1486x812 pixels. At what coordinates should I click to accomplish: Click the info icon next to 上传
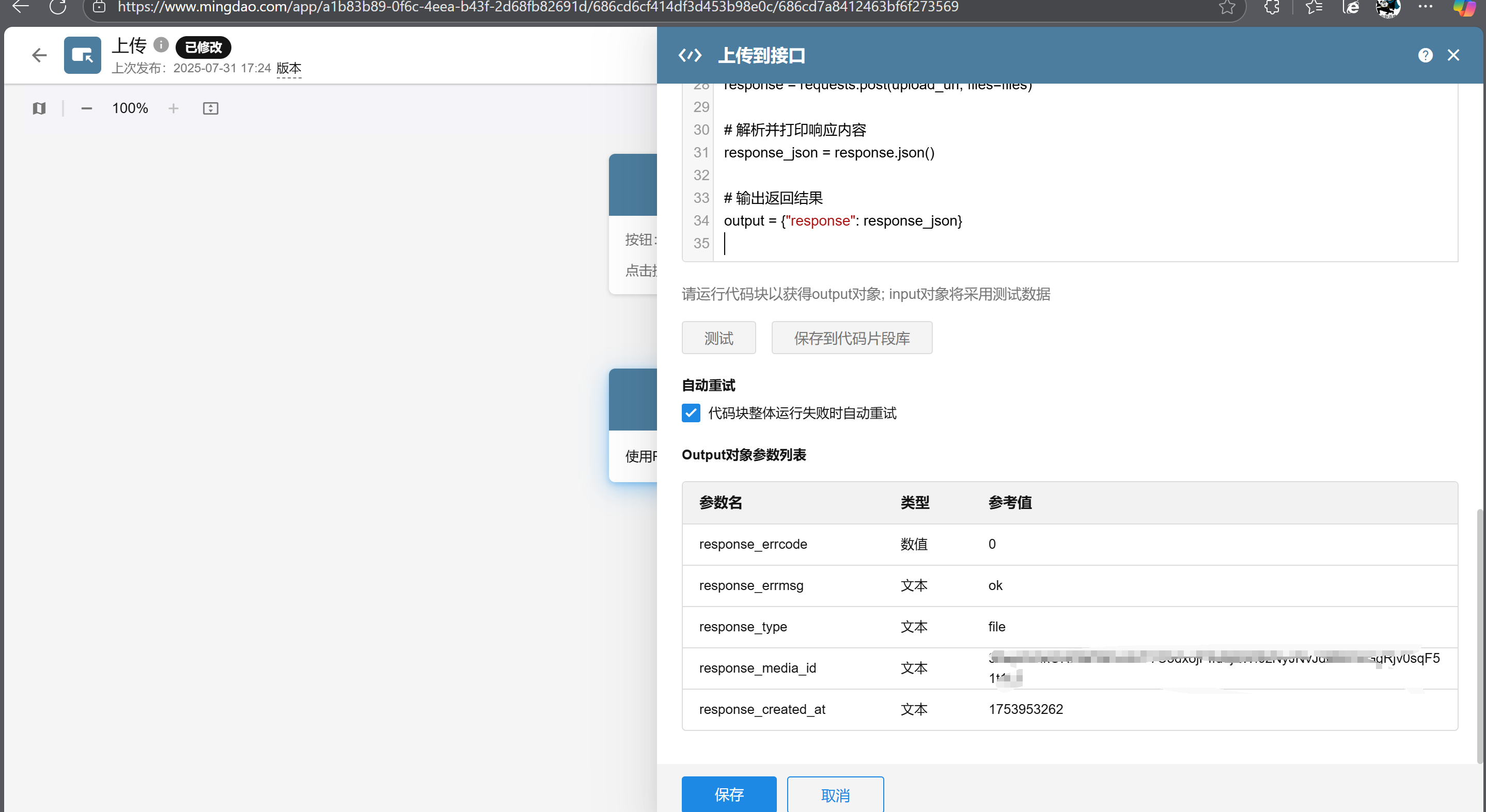(161, 44)
